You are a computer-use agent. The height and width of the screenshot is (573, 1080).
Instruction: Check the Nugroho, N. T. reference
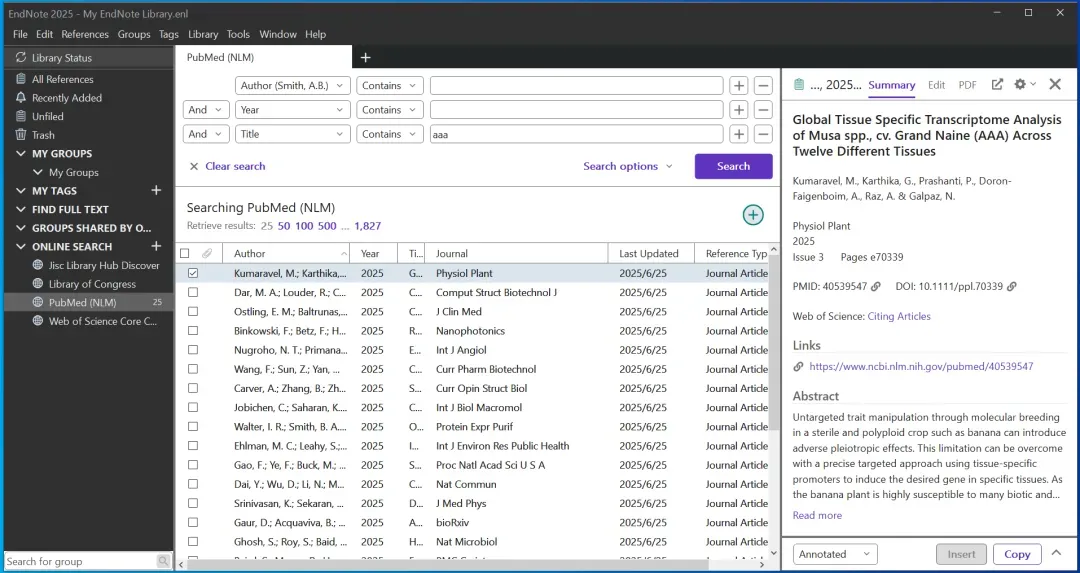tap(193, 350)
